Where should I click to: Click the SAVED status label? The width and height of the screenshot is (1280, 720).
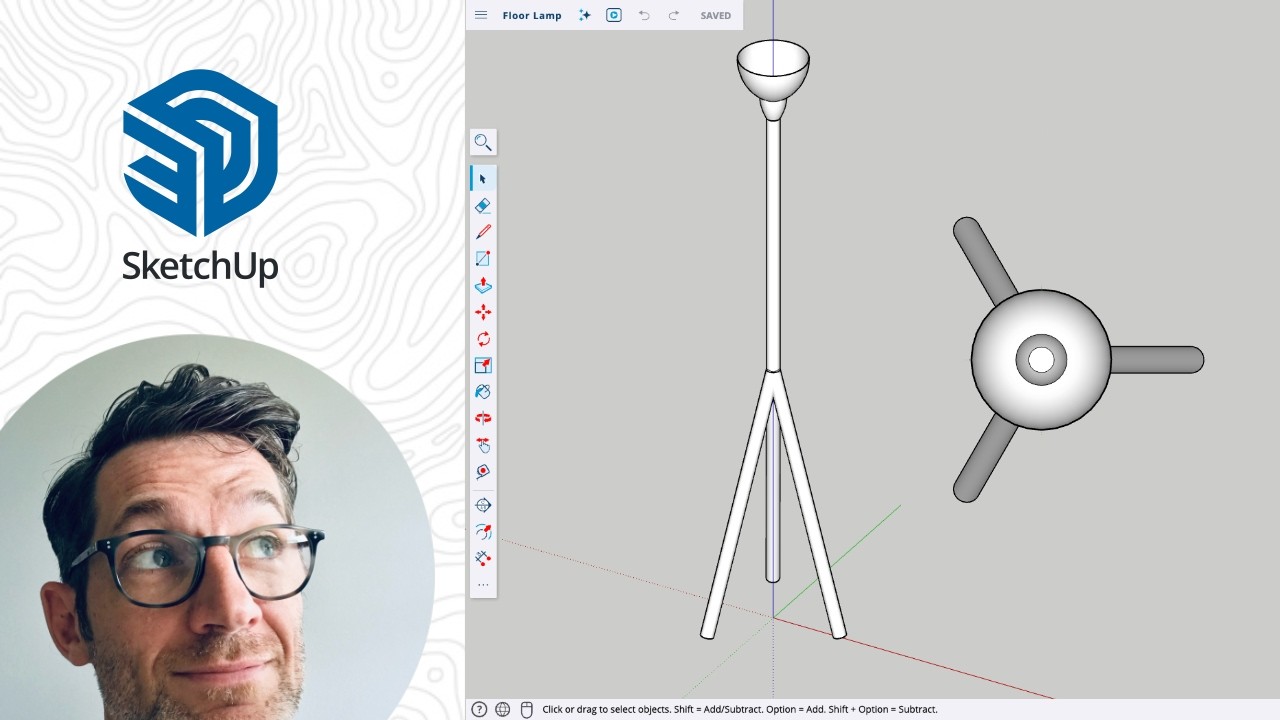(x=716, y=15)
